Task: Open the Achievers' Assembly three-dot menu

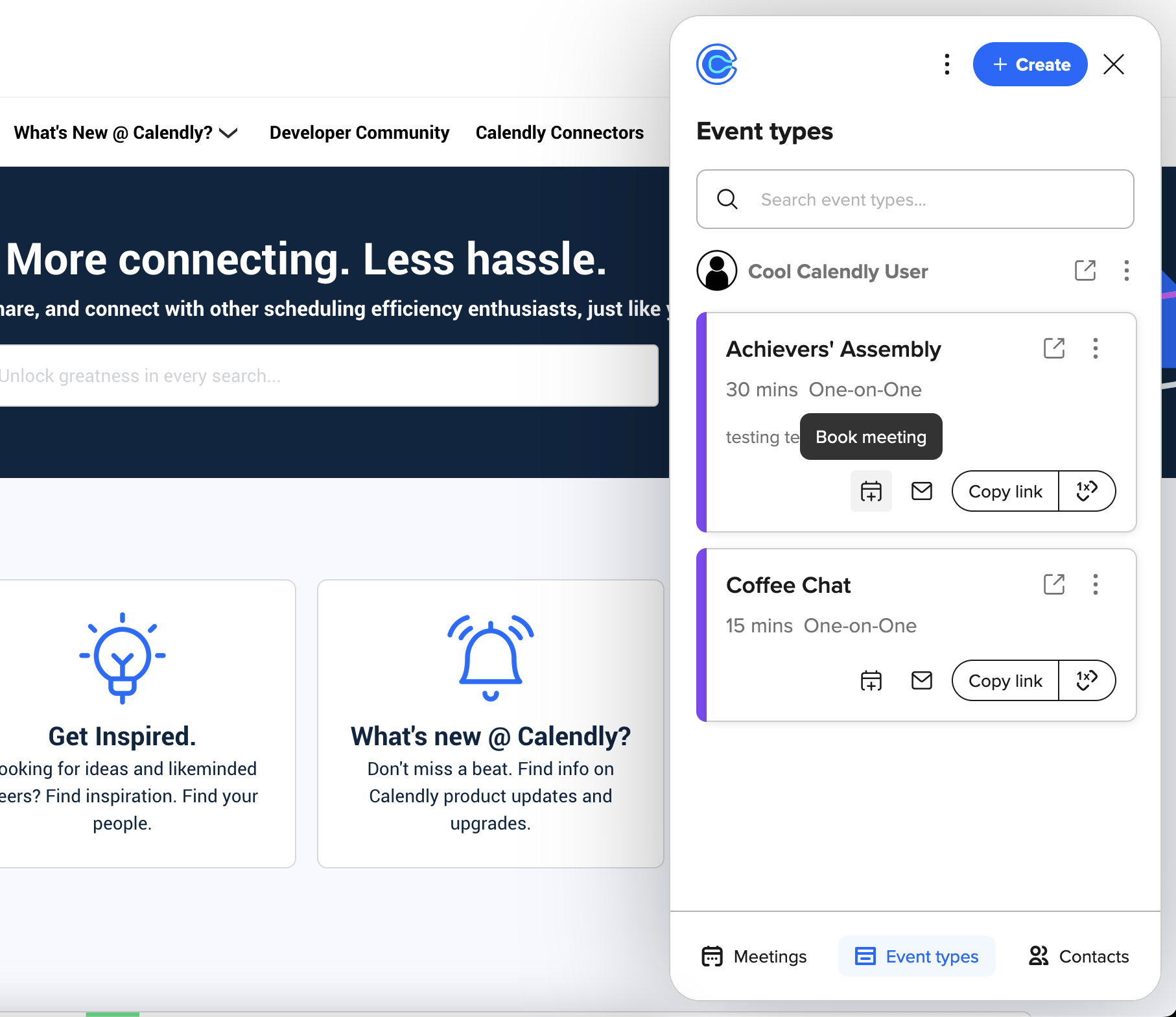Action: tap(1095, 348)
